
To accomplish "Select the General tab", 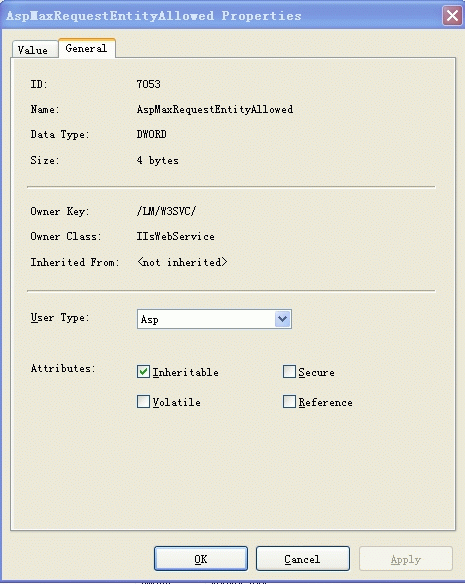I will click(x=86, y=48).
